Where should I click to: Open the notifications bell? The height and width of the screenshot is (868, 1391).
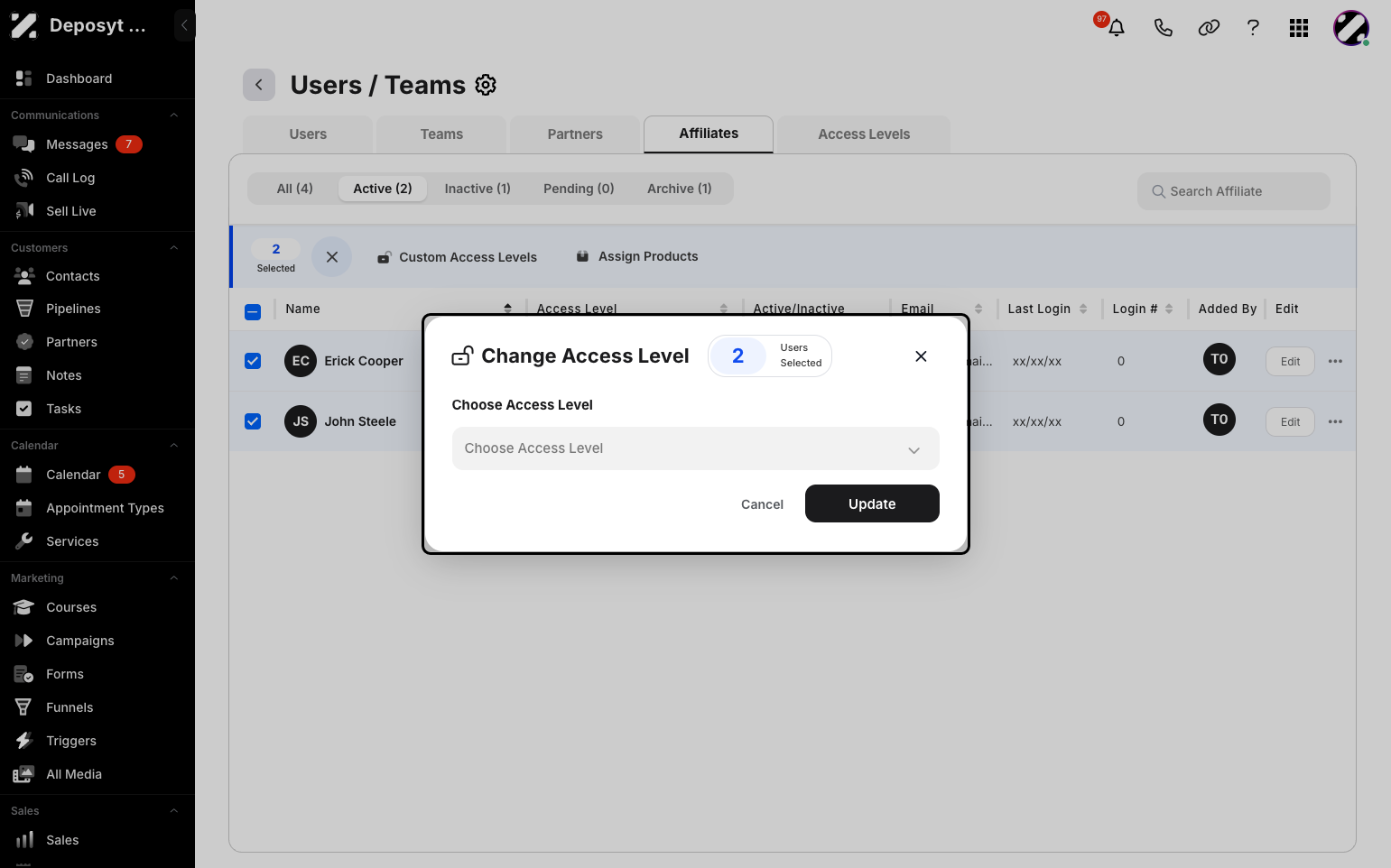(x=1116, y=28)
